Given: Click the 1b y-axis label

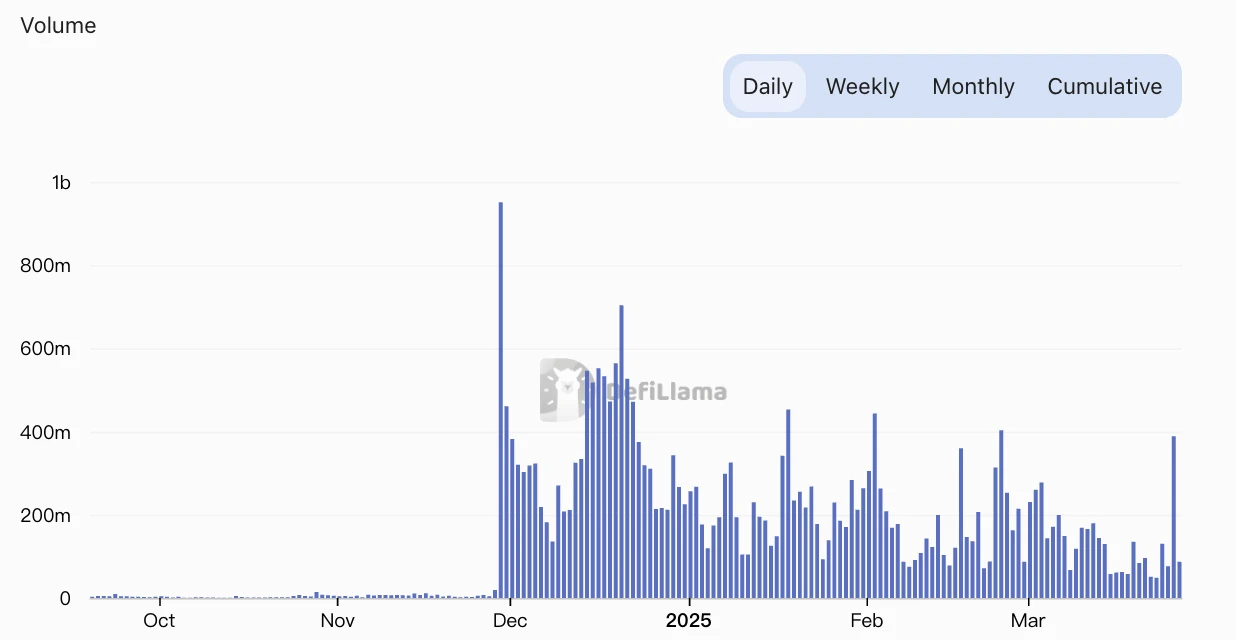Looking at the screenshot, I should 61,183.
